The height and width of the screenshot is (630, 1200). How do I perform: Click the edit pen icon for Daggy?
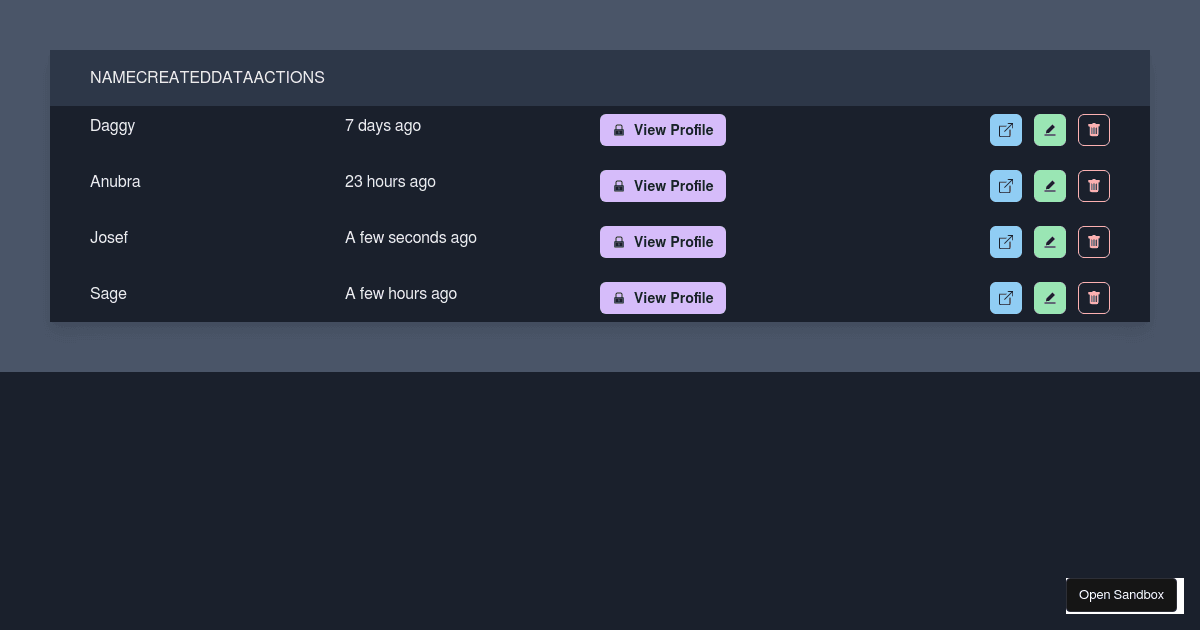[x=1050, y=130]
